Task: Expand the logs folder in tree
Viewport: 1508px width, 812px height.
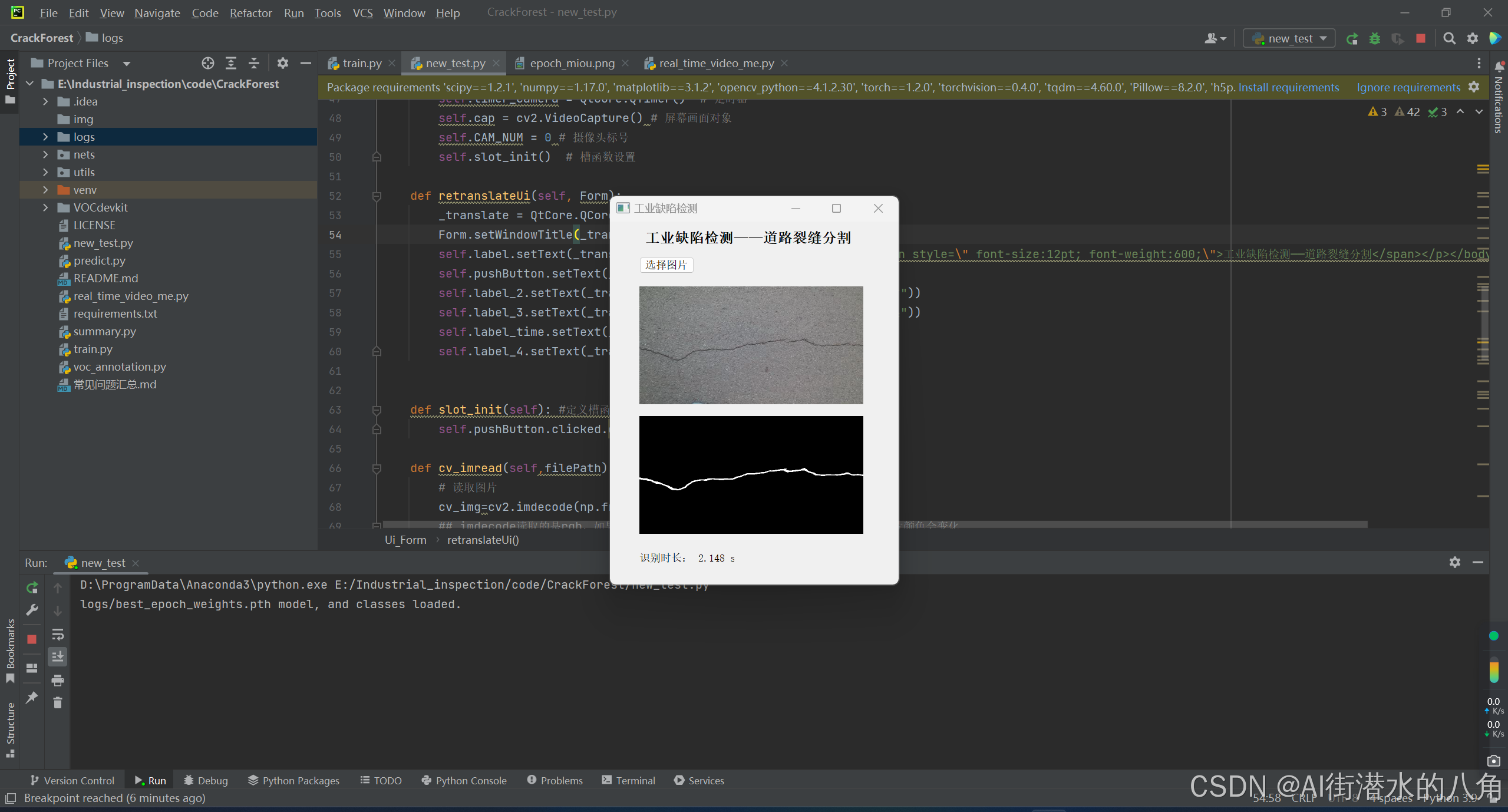Action: point(45,137)
